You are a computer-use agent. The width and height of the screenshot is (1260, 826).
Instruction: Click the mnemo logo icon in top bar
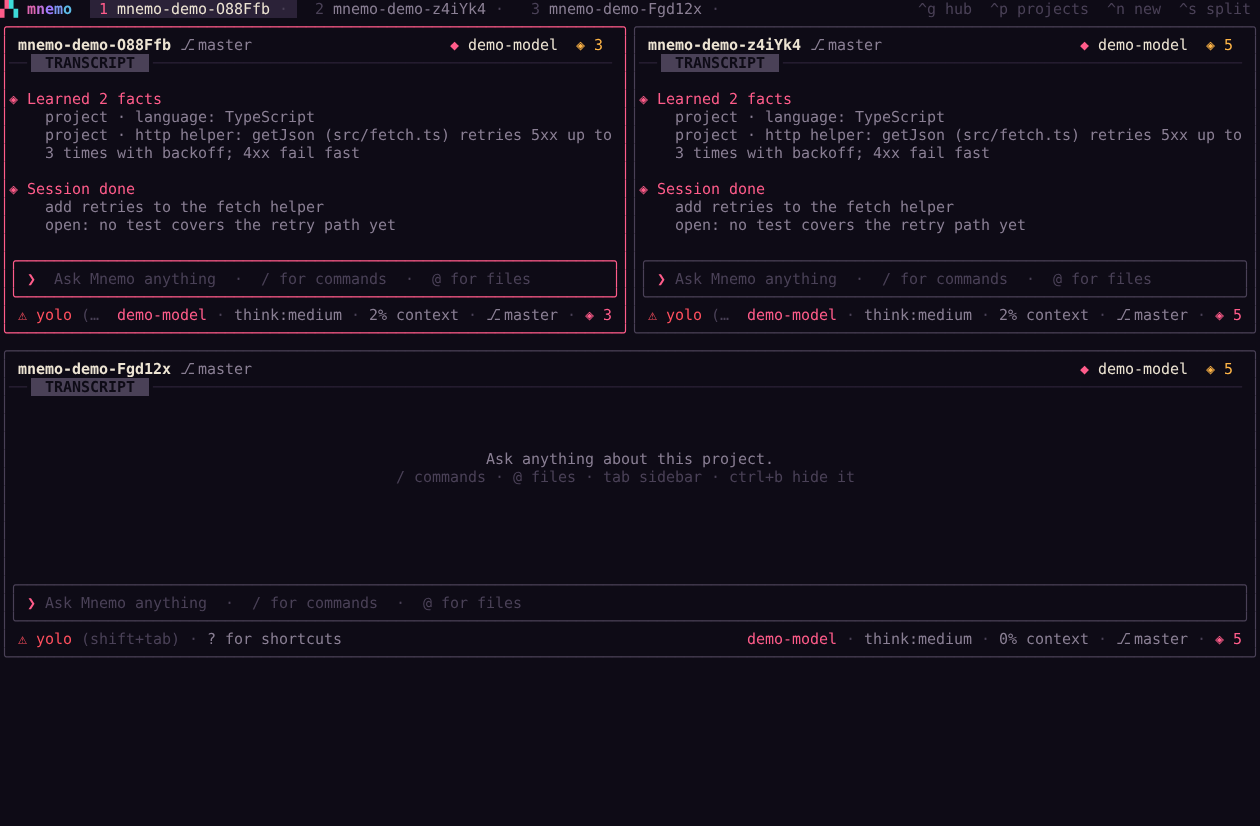(x=9, y=9)
